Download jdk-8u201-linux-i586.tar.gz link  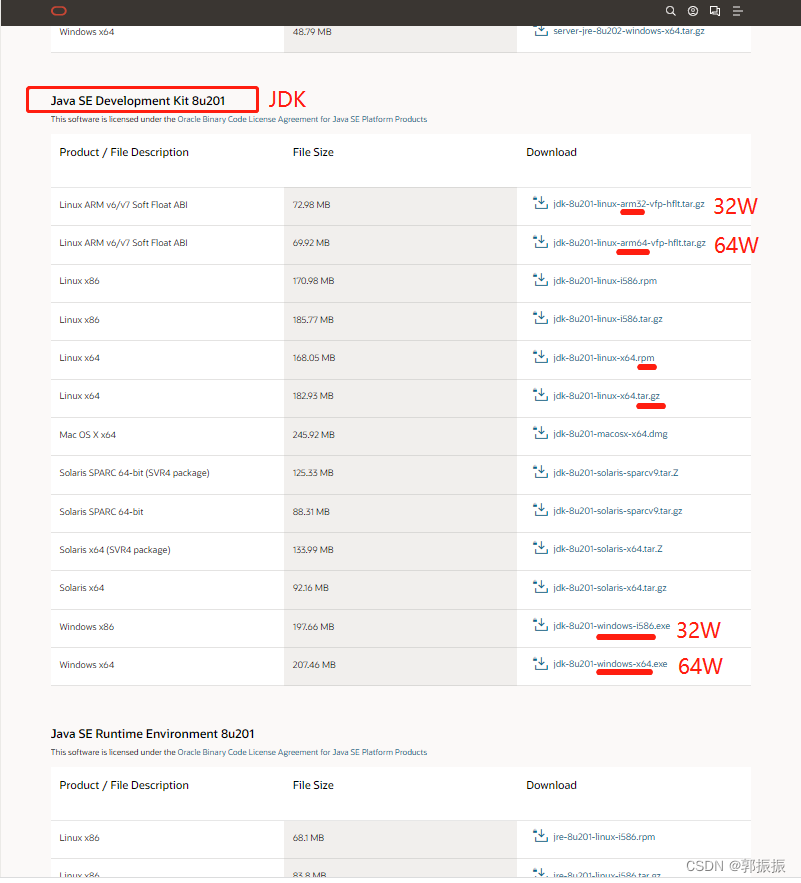click(608, 319)
